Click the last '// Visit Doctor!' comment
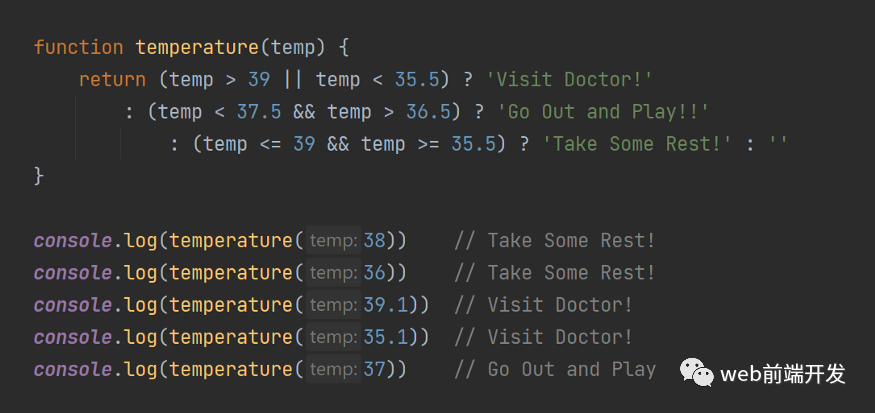 click(x=543, y=337)
